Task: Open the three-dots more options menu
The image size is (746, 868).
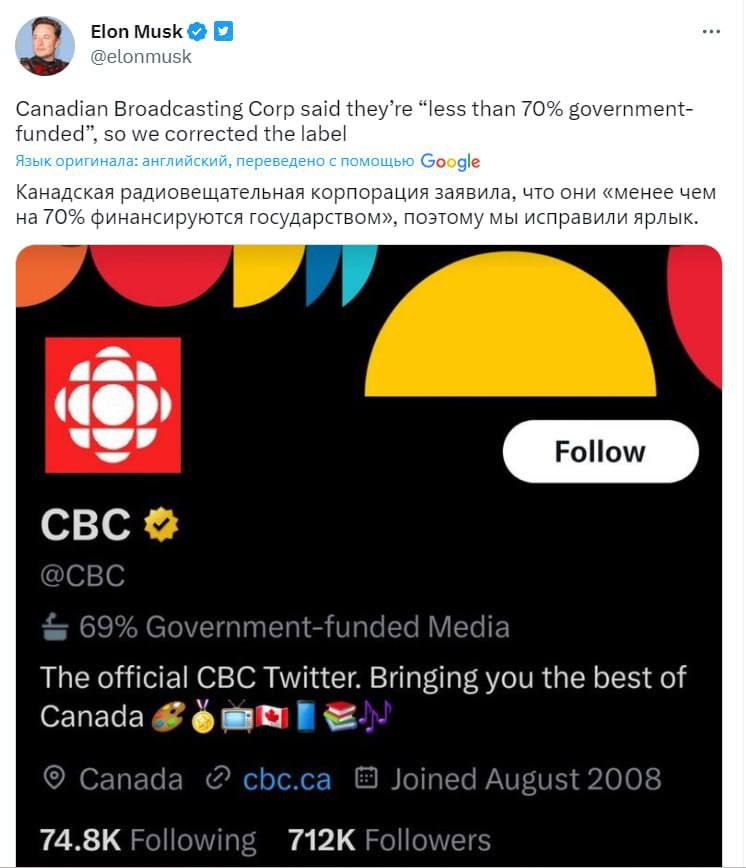Action: tap(711, 32)
